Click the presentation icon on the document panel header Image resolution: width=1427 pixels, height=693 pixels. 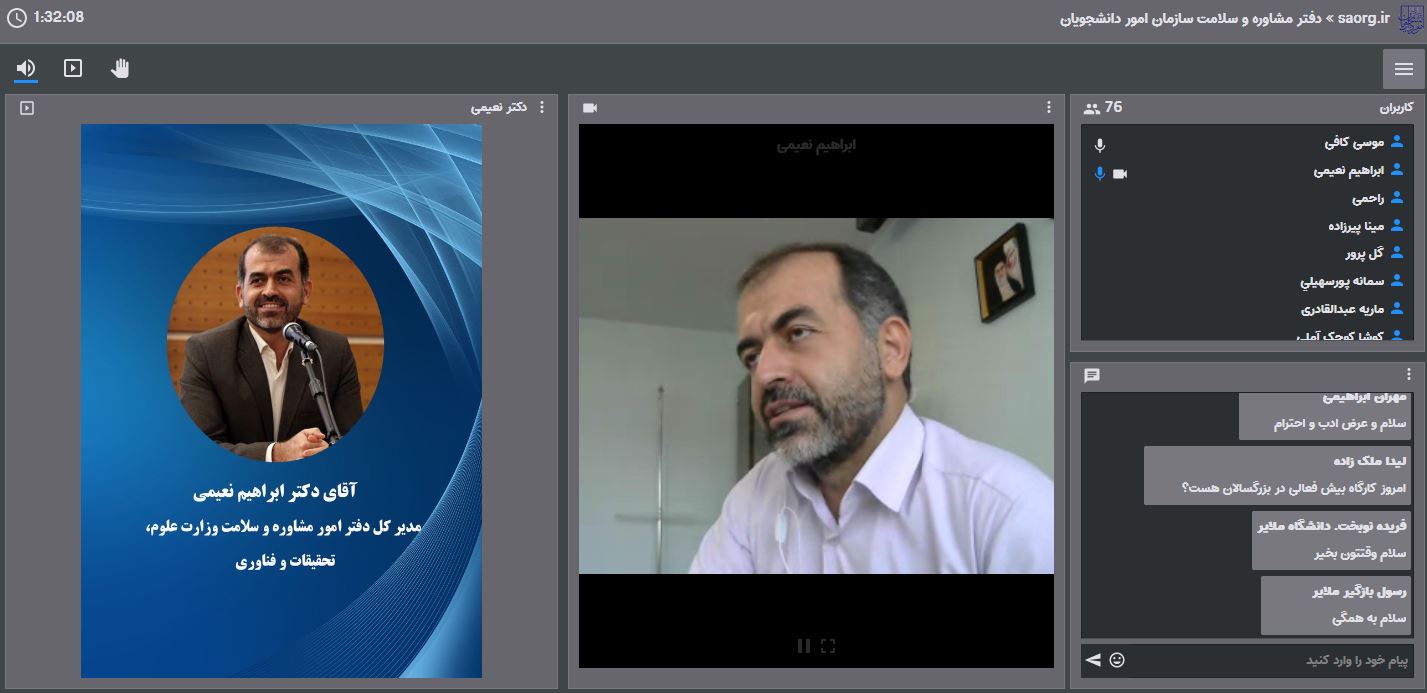(27, 107)
